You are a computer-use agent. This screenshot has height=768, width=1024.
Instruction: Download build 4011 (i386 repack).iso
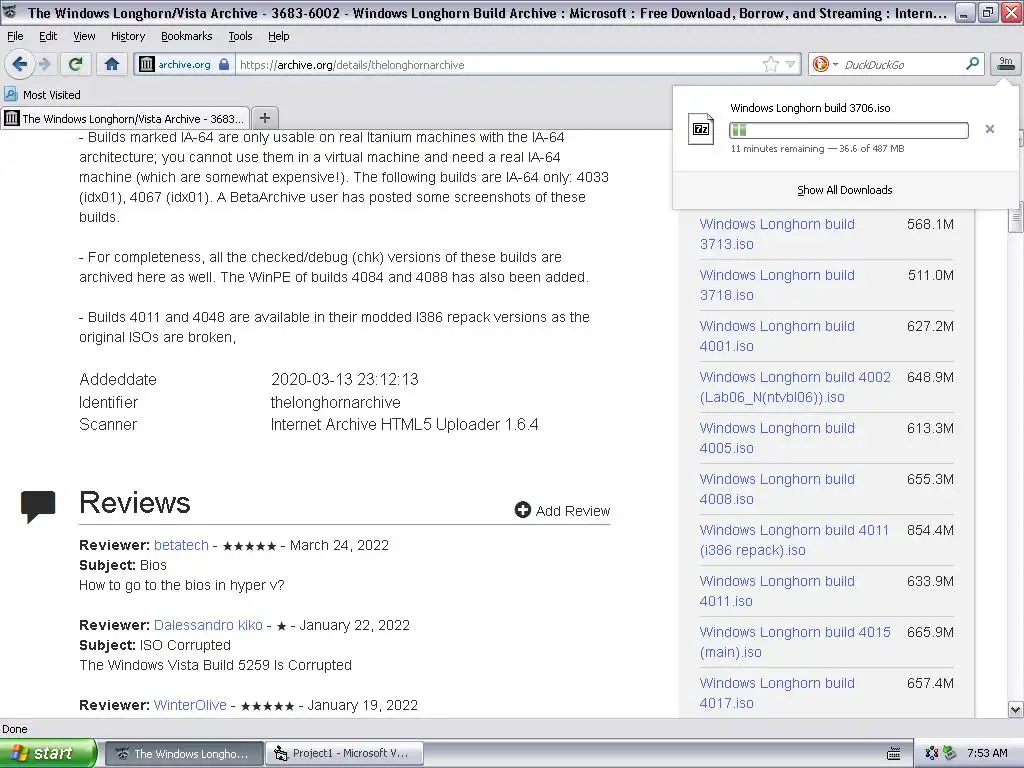(x=794, y=539)
